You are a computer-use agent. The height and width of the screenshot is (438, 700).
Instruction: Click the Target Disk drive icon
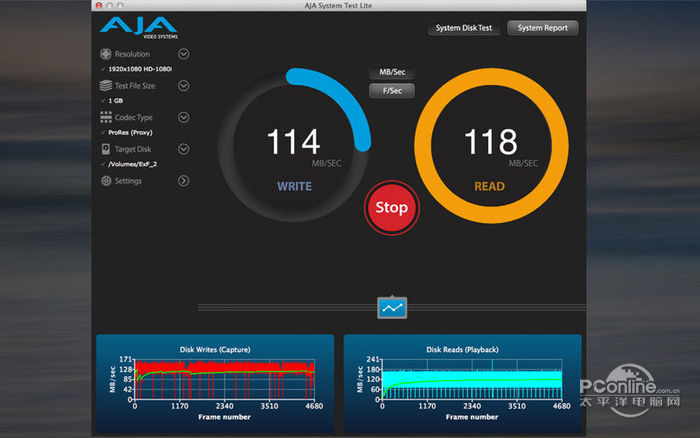[x=106, y=149]
